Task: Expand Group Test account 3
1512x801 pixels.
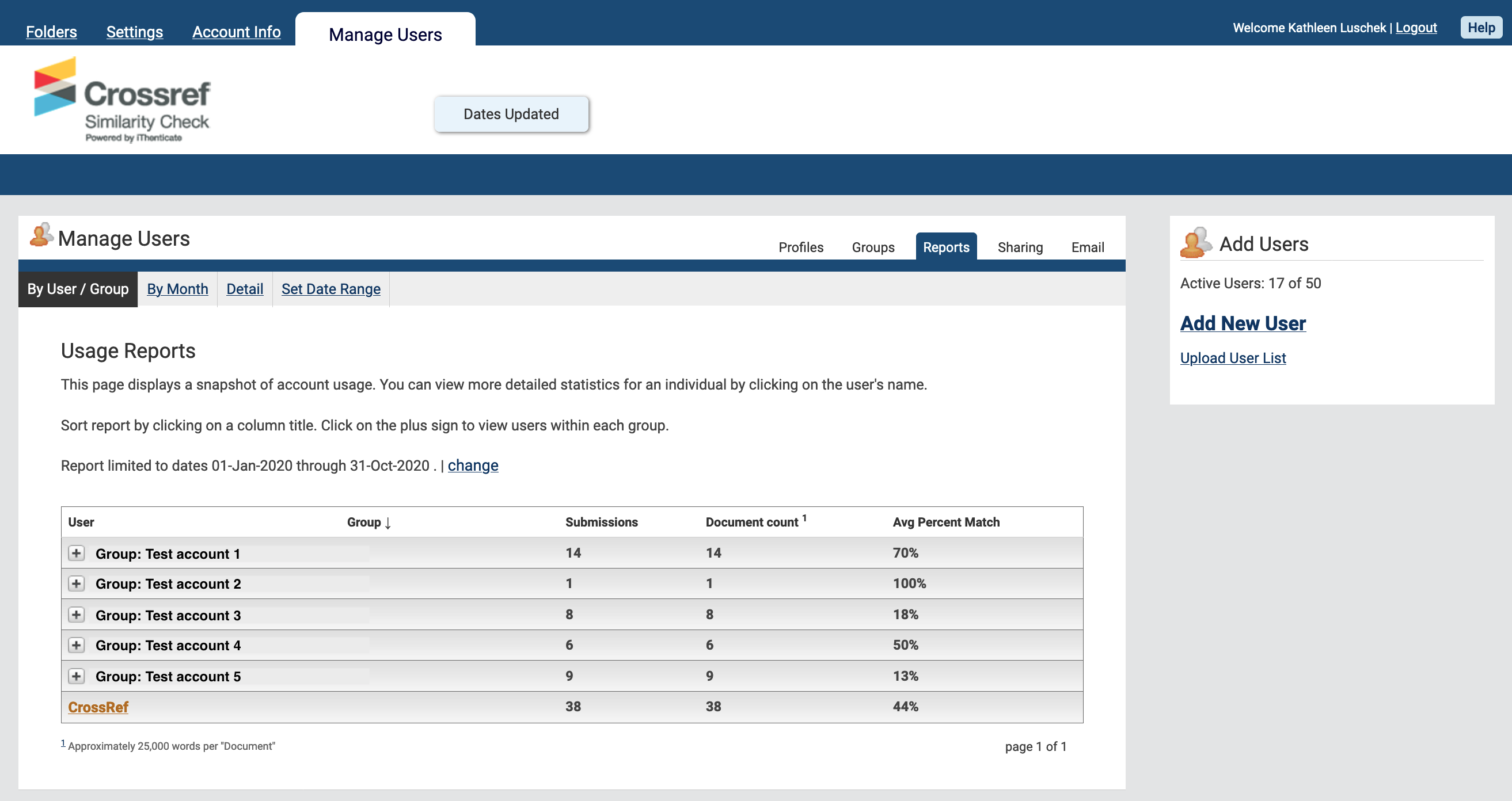Action: pyautogui.click(x=76, y=615)
